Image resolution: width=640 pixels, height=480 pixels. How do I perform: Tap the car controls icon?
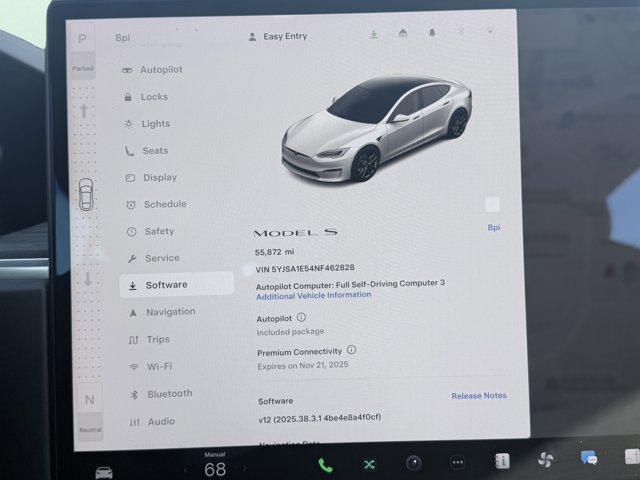[104, 471]
